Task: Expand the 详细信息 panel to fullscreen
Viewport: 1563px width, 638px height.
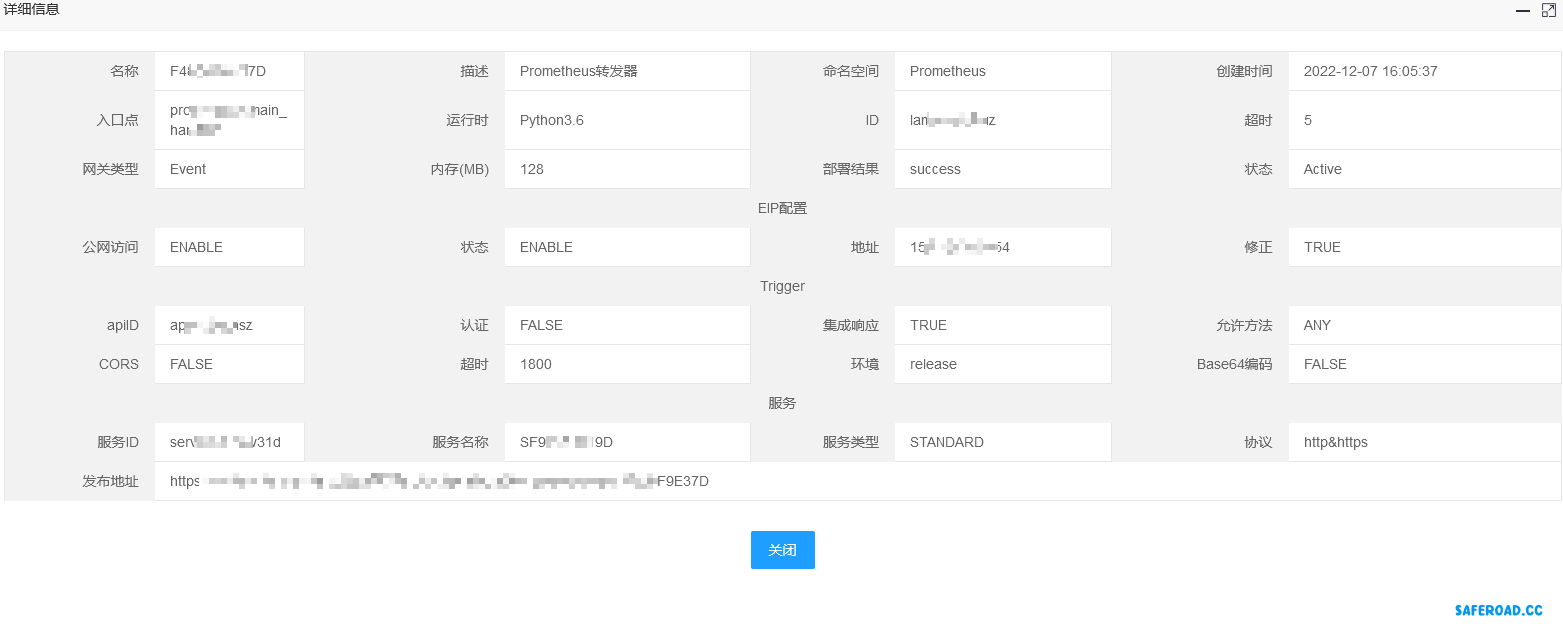Action: [x=1549, y=10]
